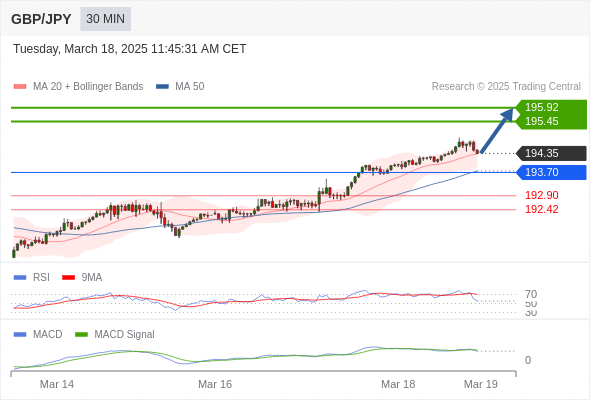Image resolution: width=590 pixels, height=400 pixels.
Task: Click the MACD Signal green legend swatch
Action: (81, 334)
